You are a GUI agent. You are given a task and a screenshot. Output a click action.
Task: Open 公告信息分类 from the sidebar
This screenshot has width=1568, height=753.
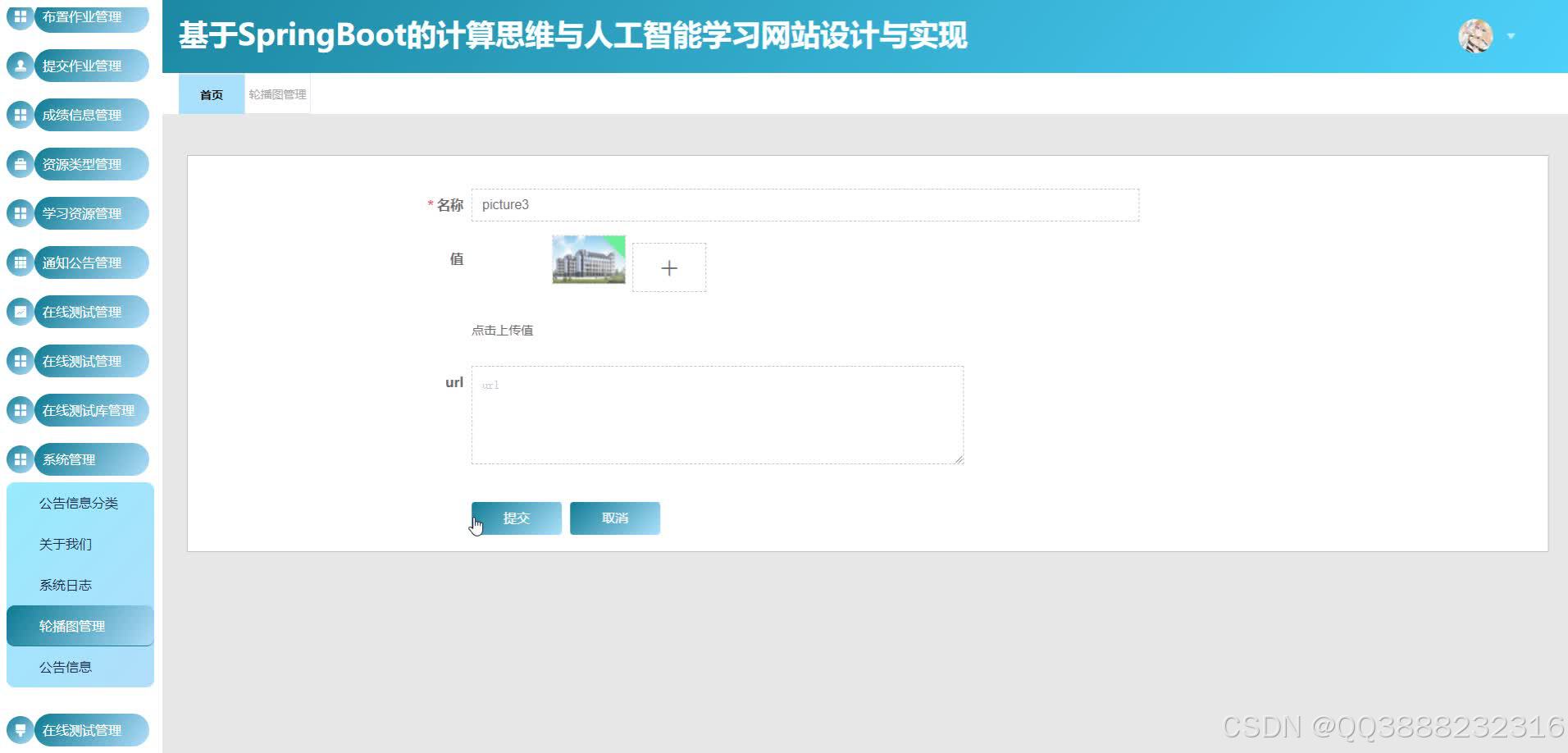80,503
